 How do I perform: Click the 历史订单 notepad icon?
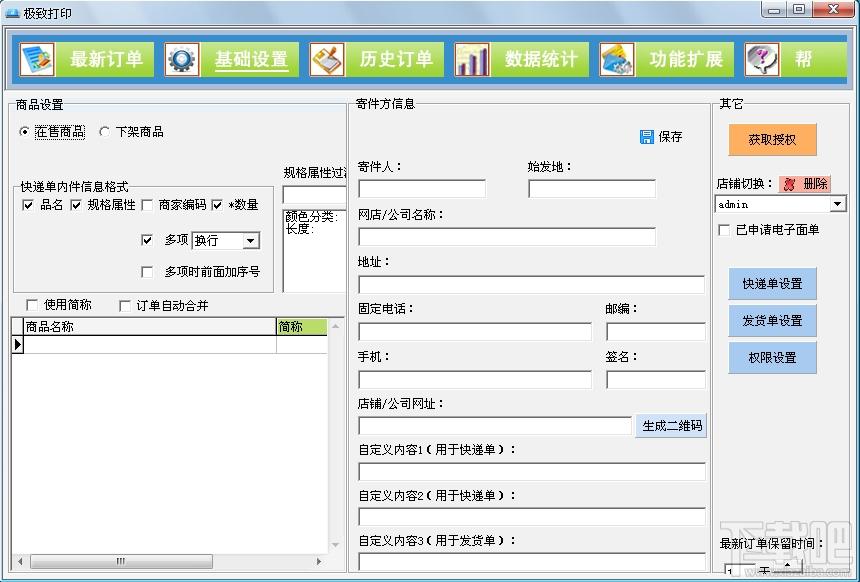[x=327, y=59]
